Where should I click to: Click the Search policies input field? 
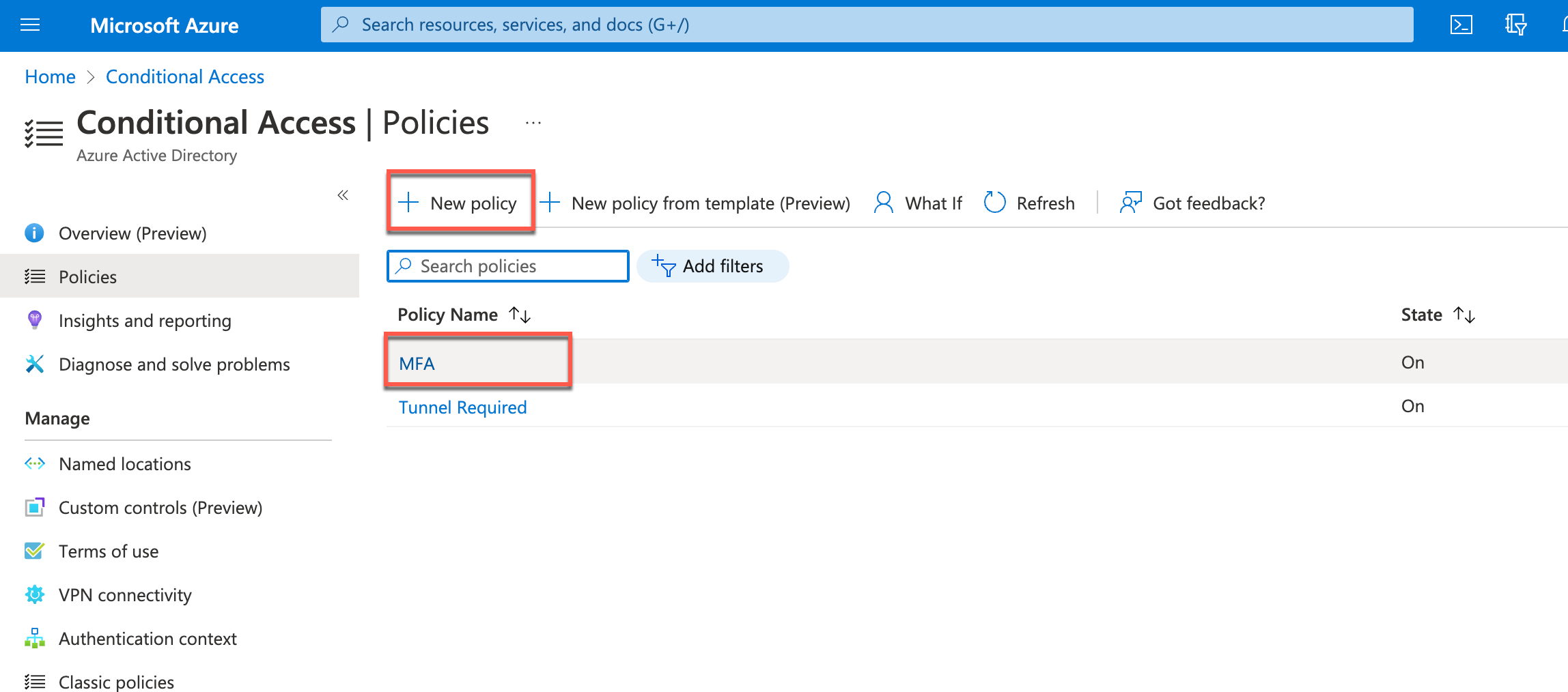click(507, 266)
